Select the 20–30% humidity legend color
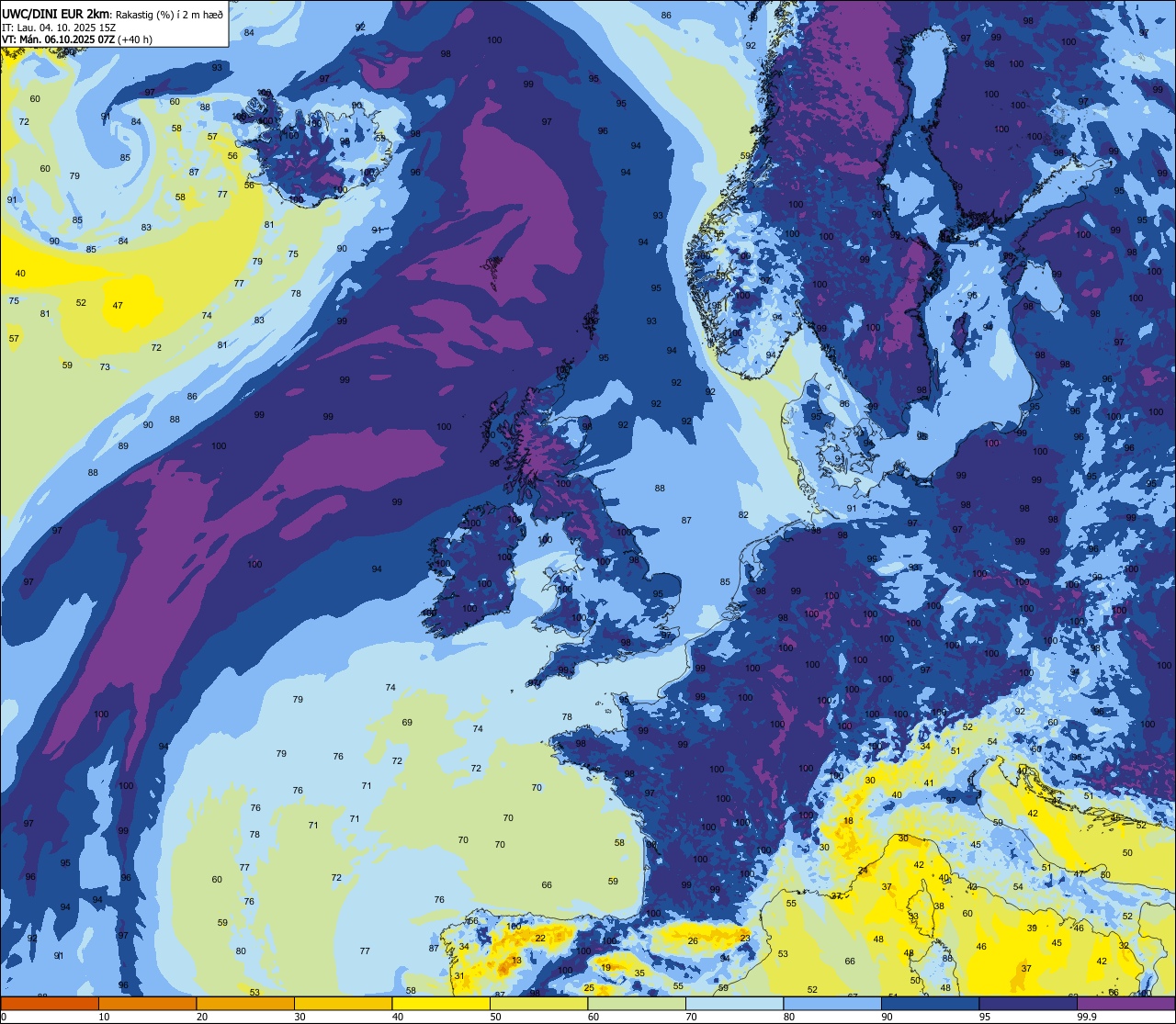 (x=245, y=1003)
